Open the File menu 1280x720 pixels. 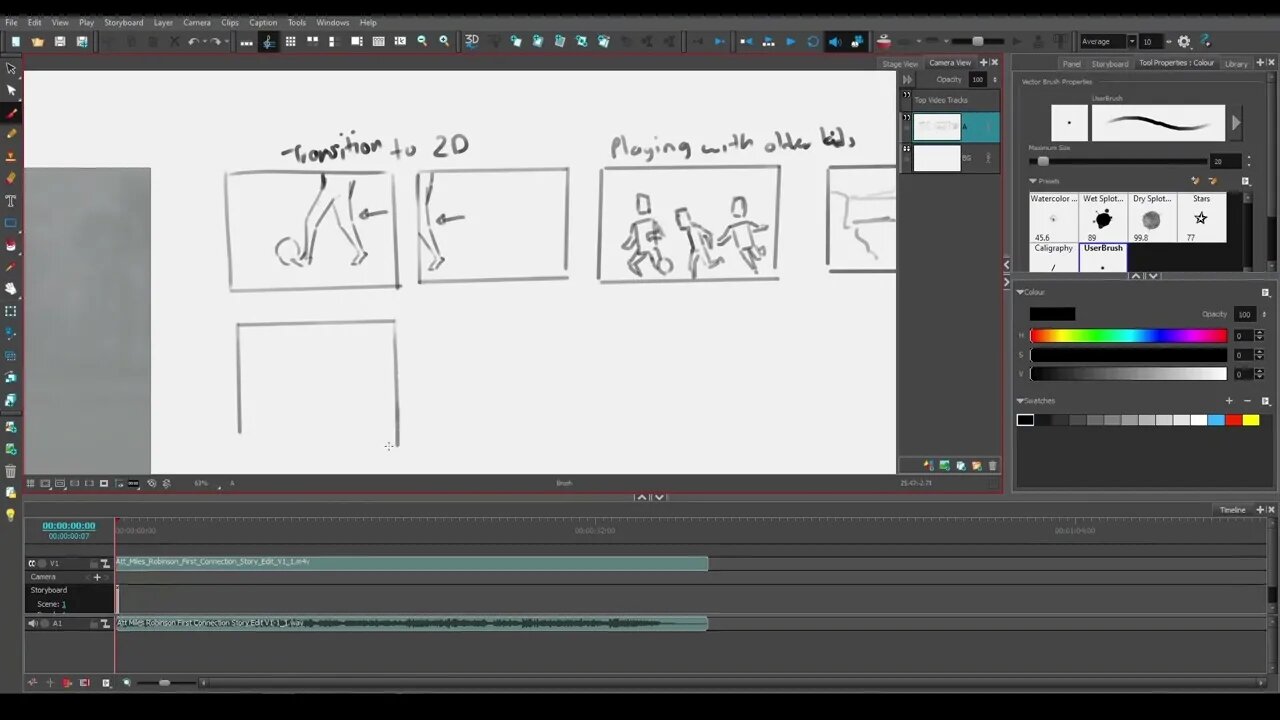pyautogui.click(x=11, y=22)
